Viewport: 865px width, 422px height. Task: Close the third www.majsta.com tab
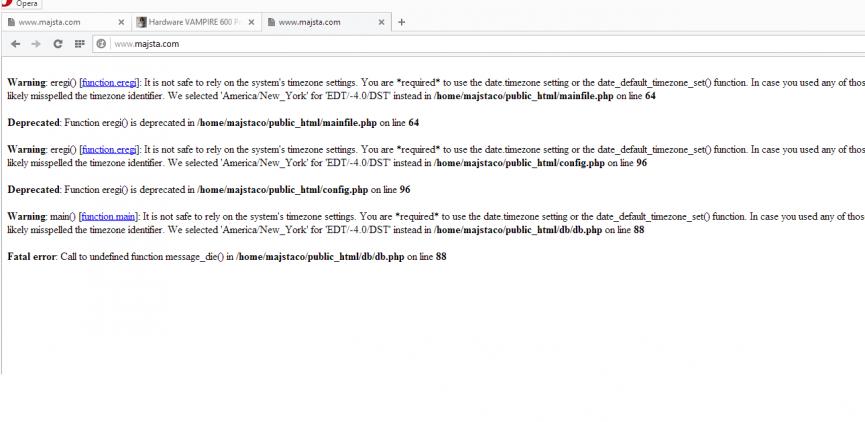(382, 22)
